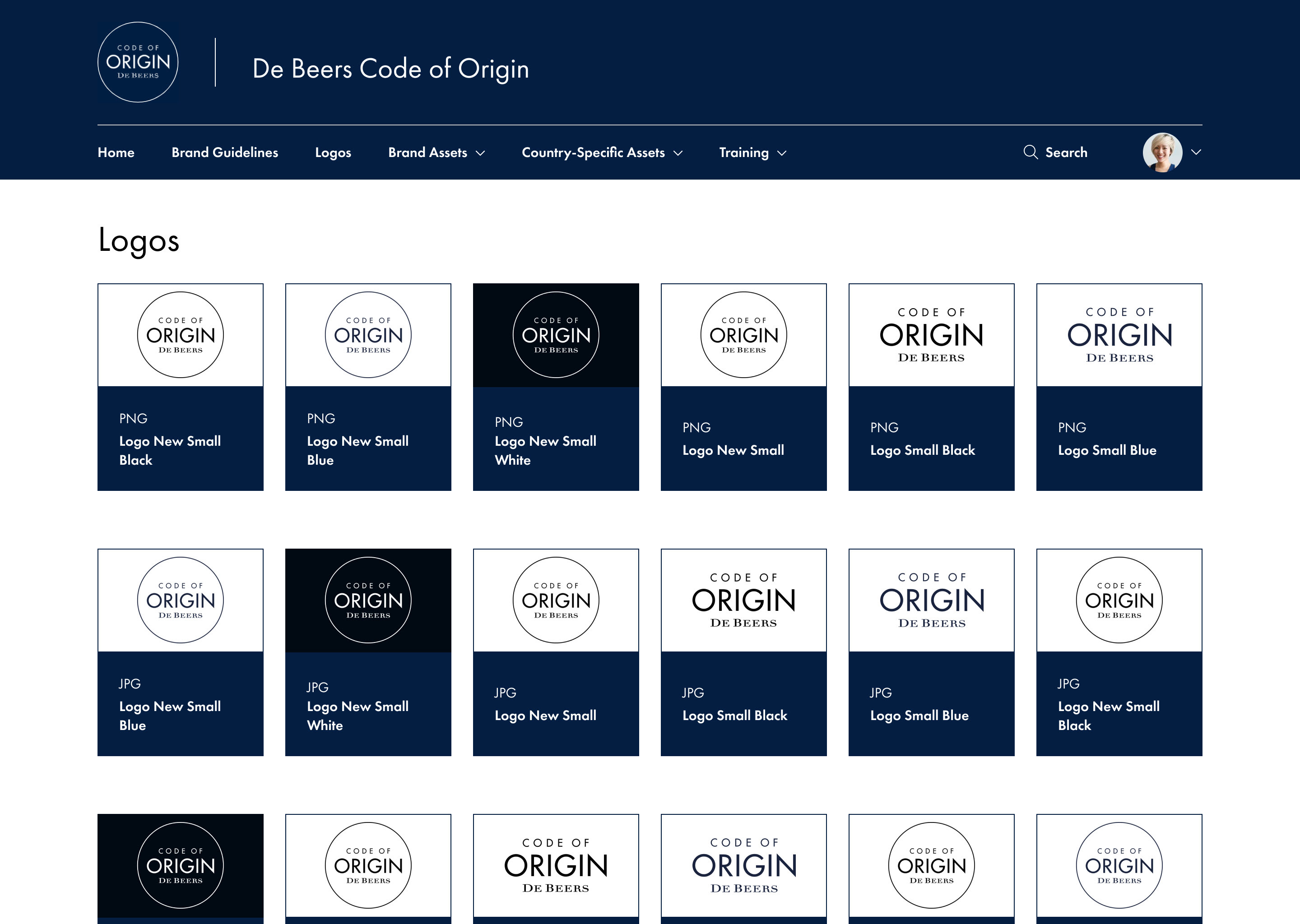Open Brand Guidelines menu item
The image size is (1300, 924).
coord(225,152)
